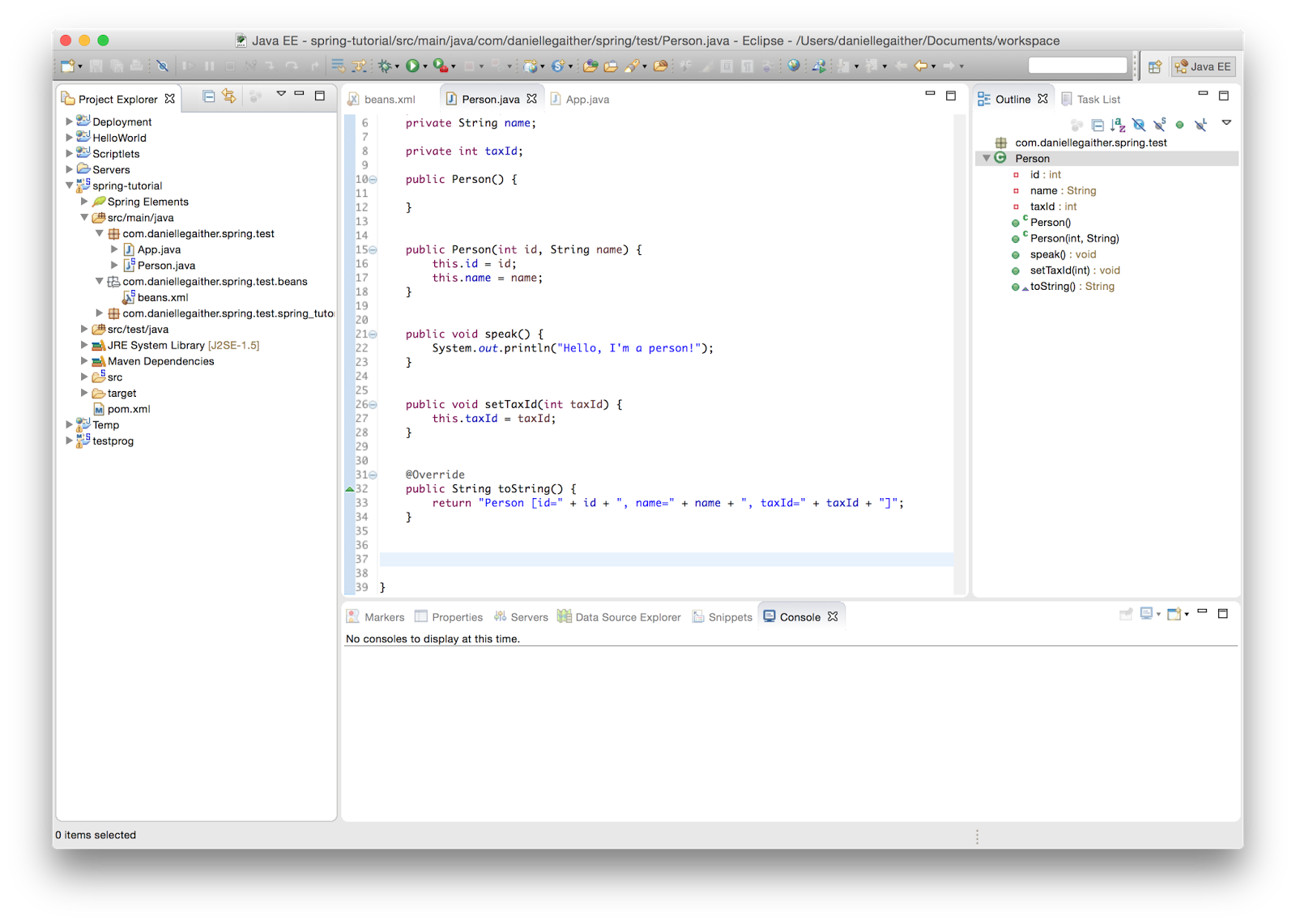
Task: Maximize the editor area
Action: coord(951,96)
